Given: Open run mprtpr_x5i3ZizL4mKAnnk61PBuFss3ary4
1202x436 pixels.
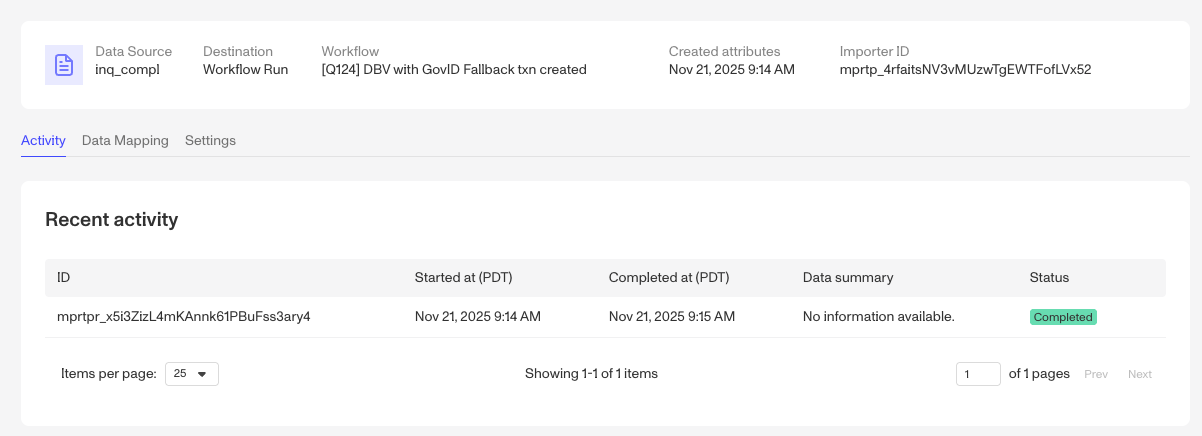Looking at the screenshot, I should pyautogui.click(x=184, y=317).
